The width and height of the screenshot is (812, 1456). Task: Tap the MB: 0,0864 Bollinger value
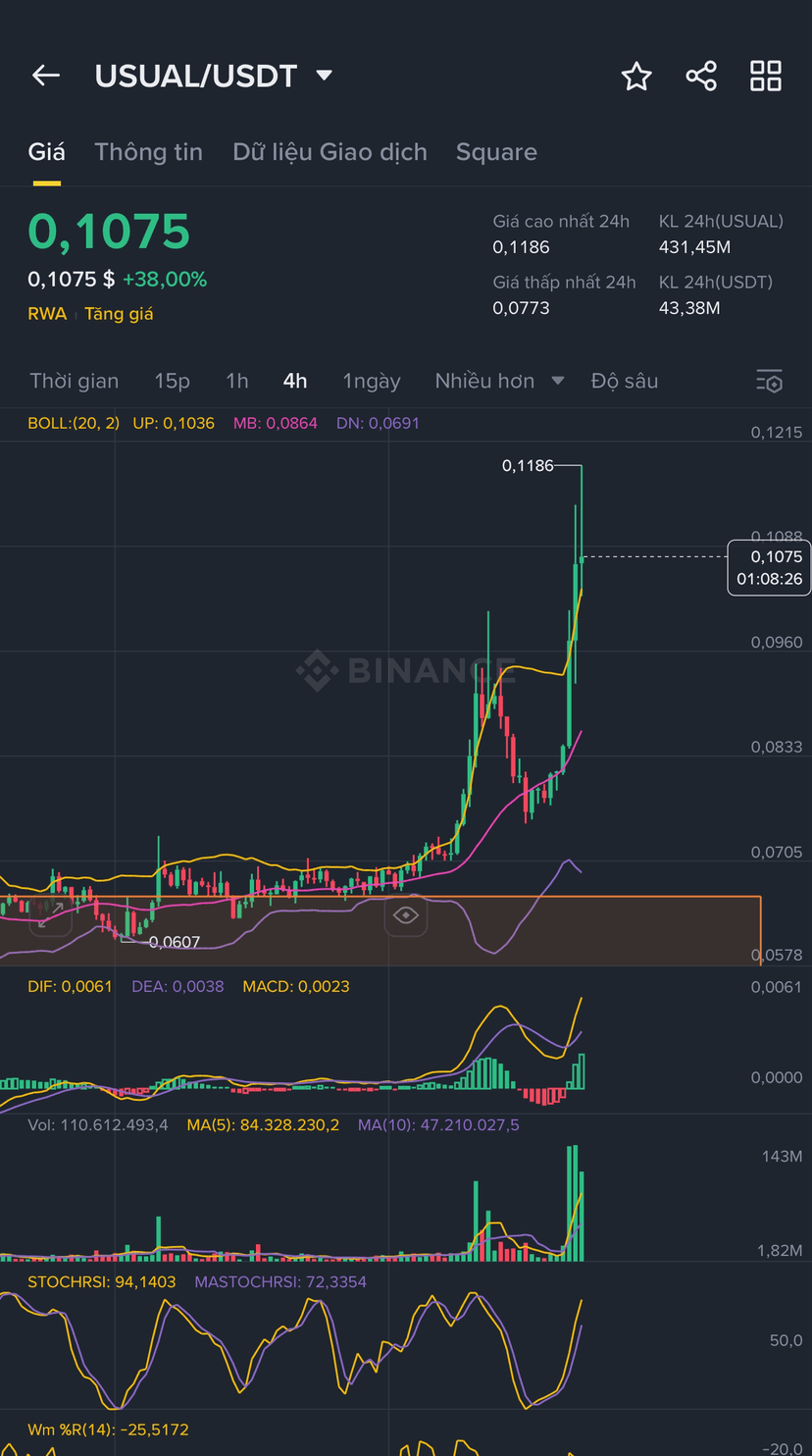click(x=276, y=424)
